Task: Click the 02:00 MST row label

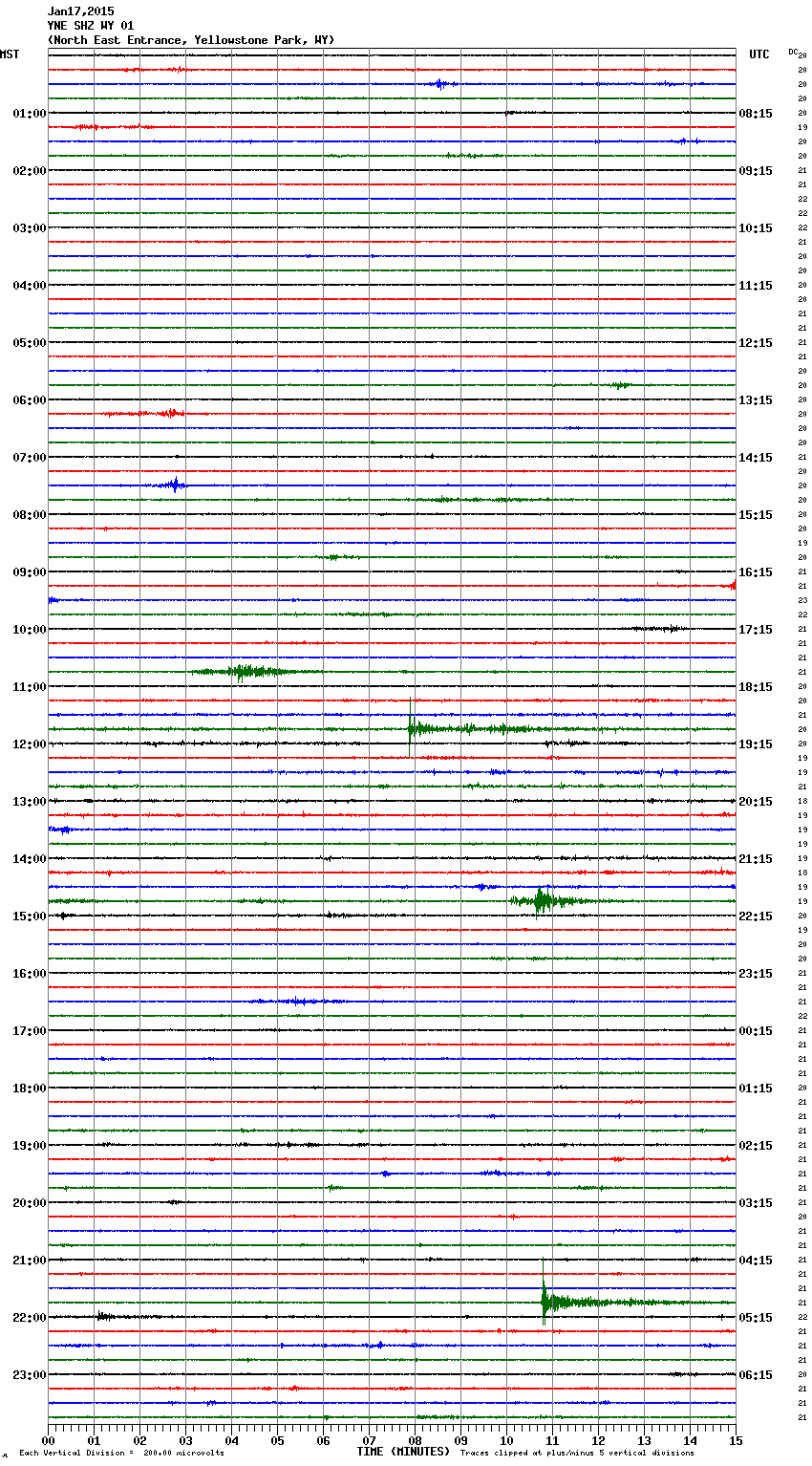Action: pyautogui.click(x=29, y=171)
